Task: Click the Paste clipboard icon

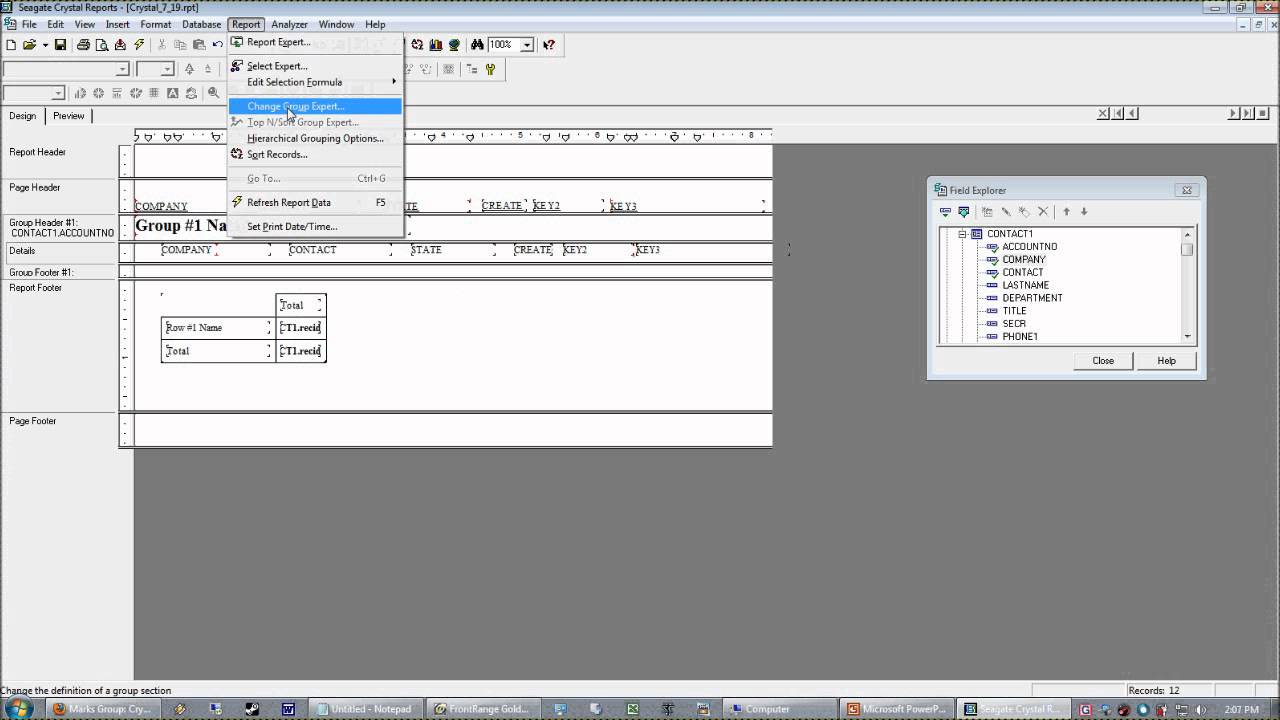Action: pyautogui.click(x=199, y=45)
